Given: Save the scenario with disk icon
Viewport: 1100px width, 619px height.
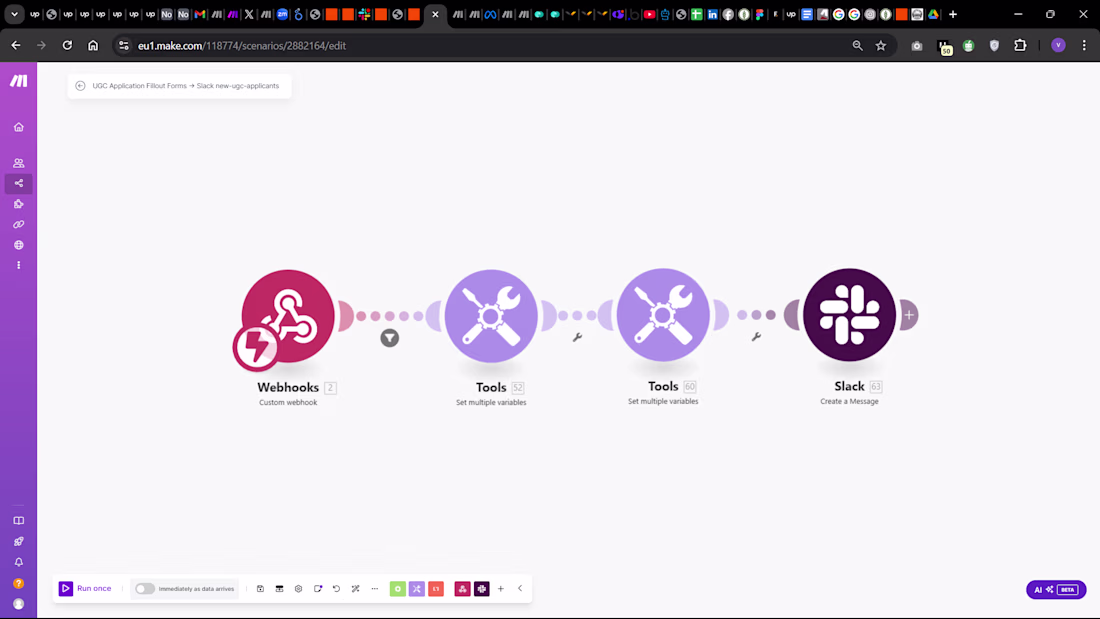Looking at the screenshot, I should click(260, 589).
